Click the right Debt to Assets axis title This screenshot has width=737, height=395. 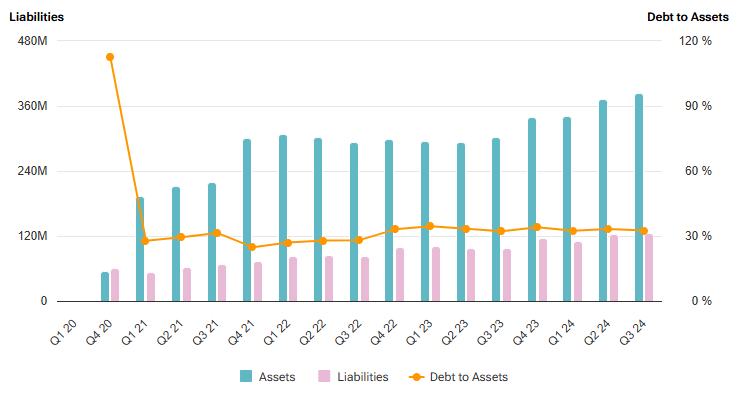pyautogui.click(x=688, y=17)
